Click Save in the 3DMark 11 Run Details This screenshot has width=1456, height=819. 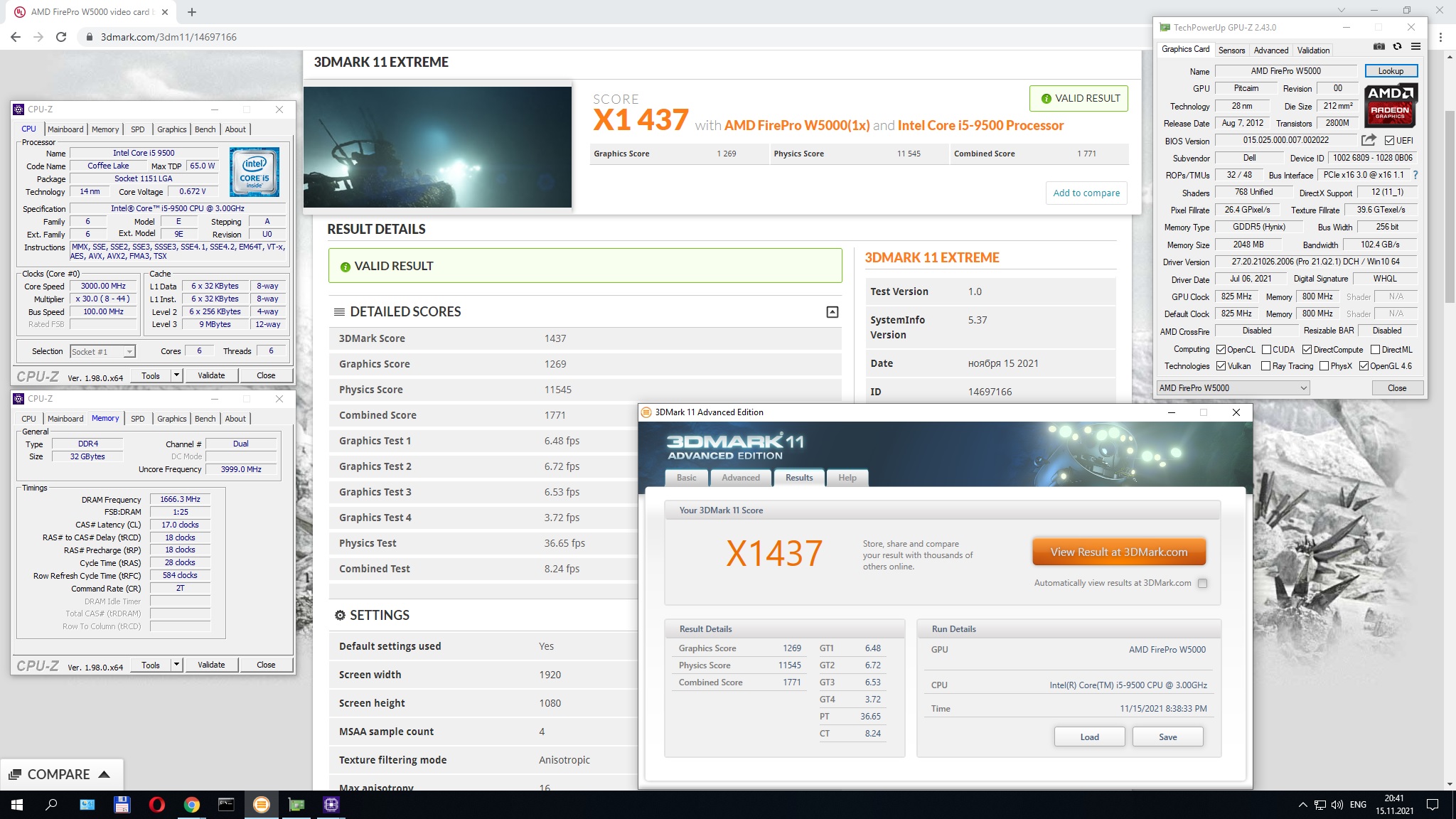(1167, 737)
